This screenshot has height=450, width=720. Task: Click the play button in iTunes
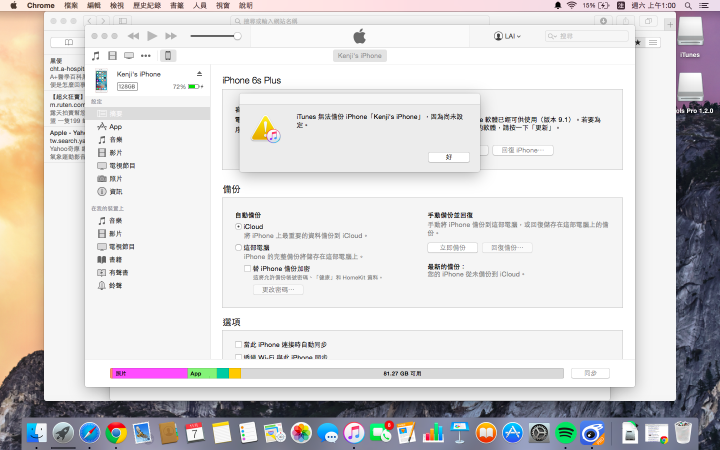[152, 36]
